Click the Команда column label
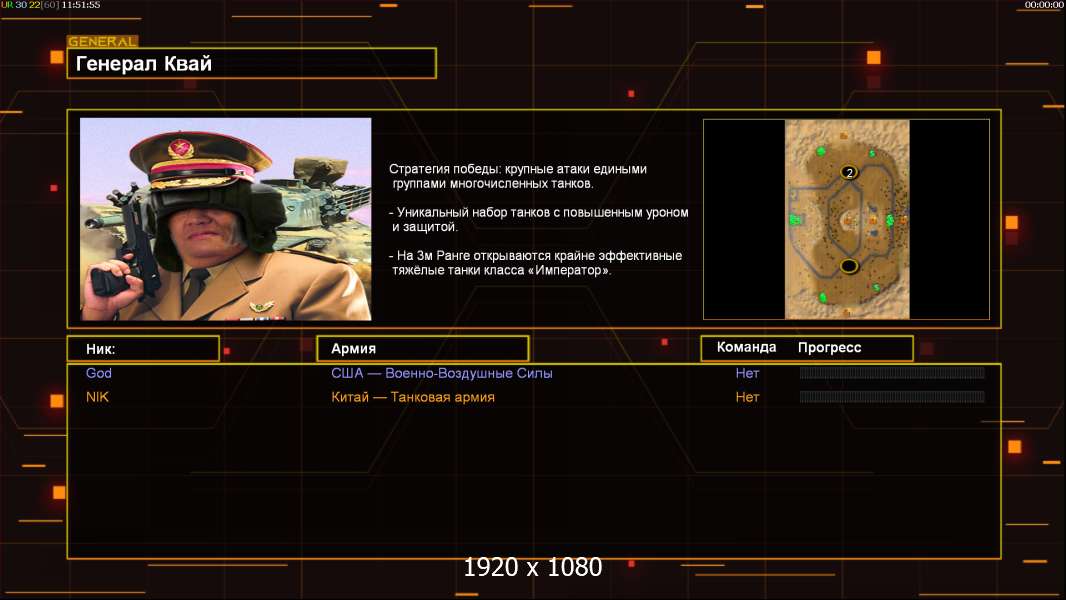This screenshot has height=600, width=1066. coord(746,348)
